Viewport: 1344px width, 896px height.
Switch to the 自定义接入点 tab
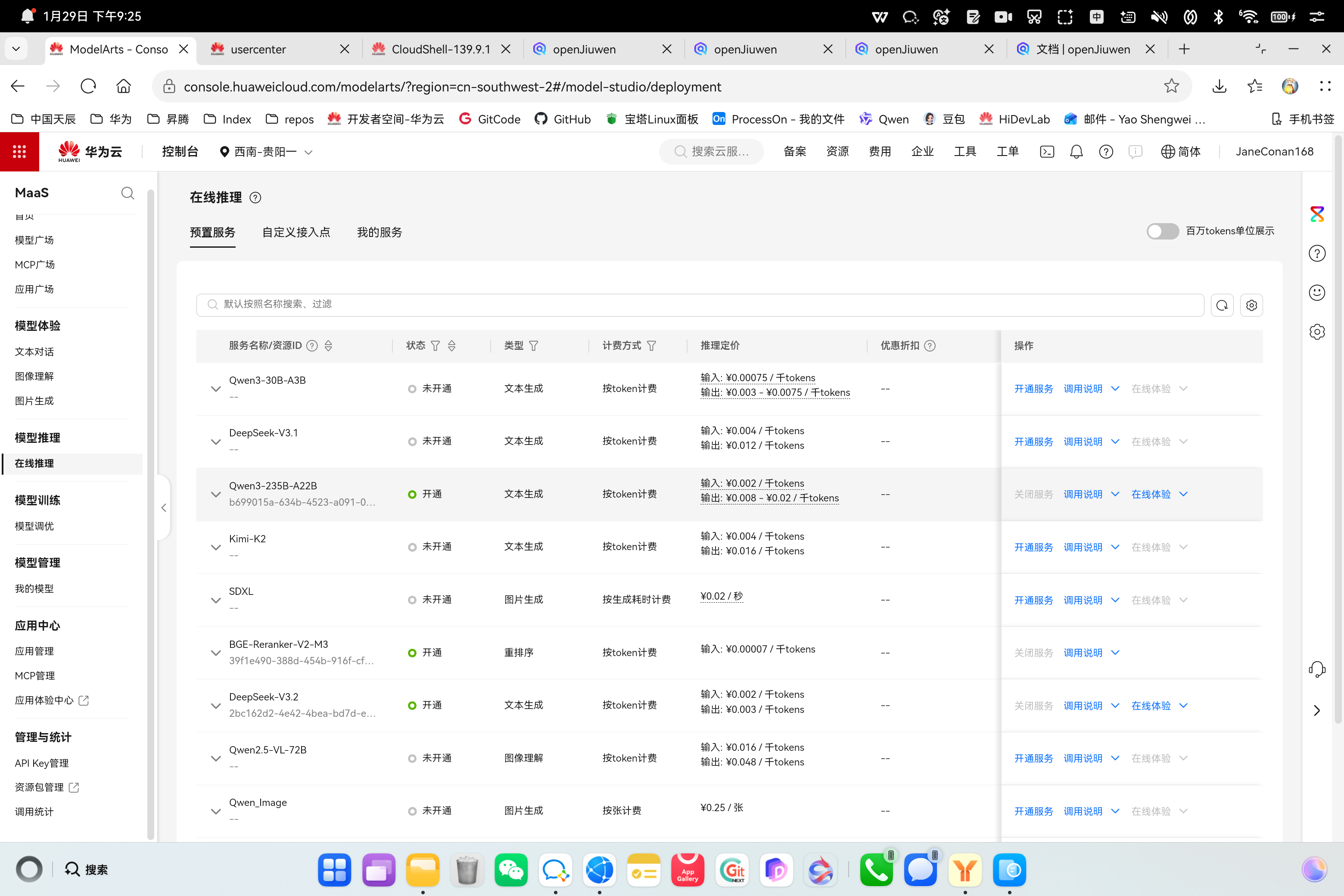(x=296, y=232)
